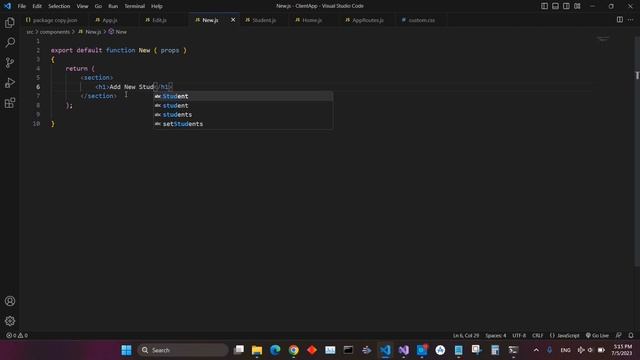Choose the lowercase student suggestion
640x360 pixels.
click(x=243, y=106)
